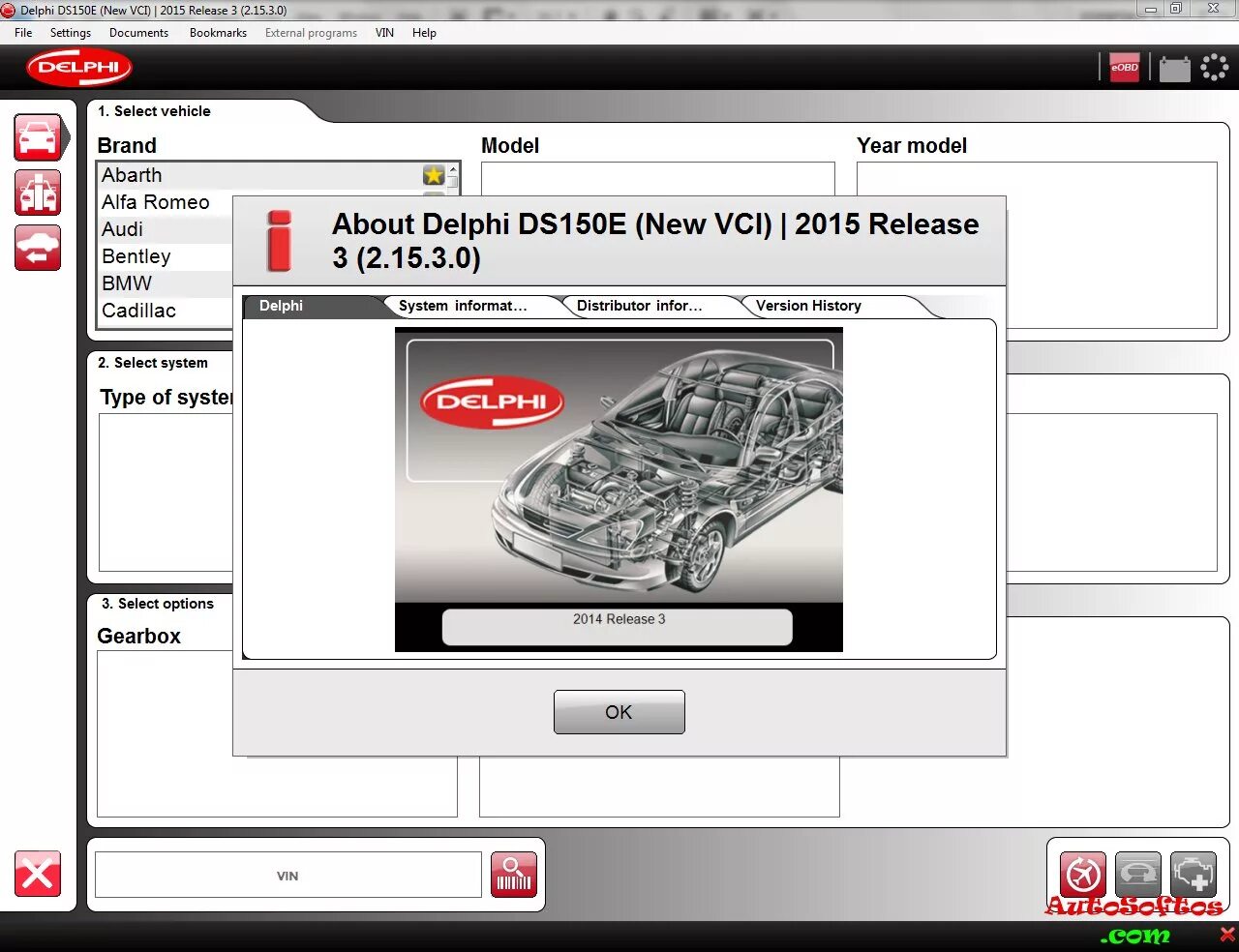Image resolution: width=1239 pixels, height=952 pixels.
Task: Select the truck and car vehicle icon
Action: coord(38,193)
